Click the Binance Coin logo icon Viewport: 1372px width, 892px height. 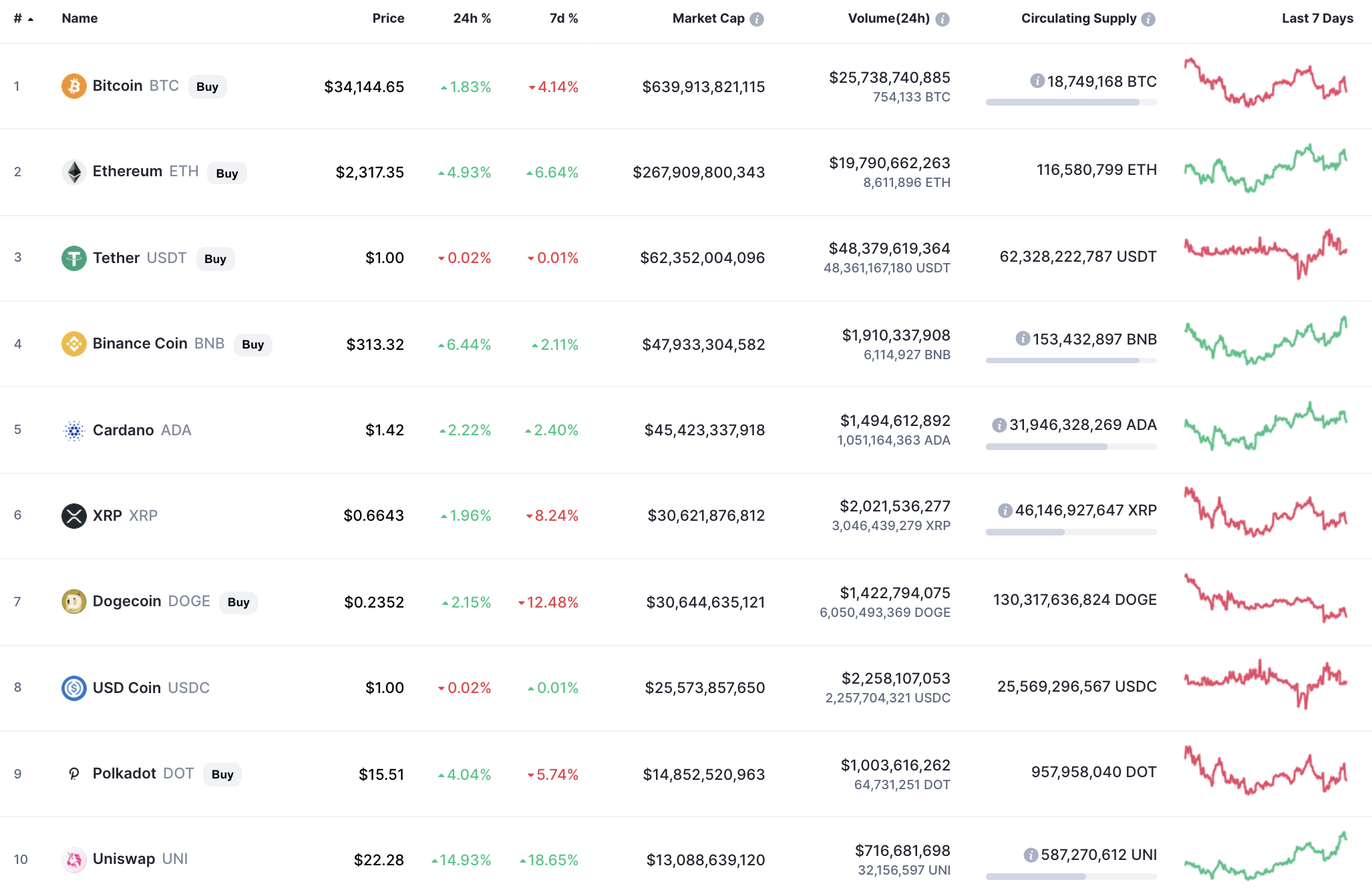(x=74, y=344)
